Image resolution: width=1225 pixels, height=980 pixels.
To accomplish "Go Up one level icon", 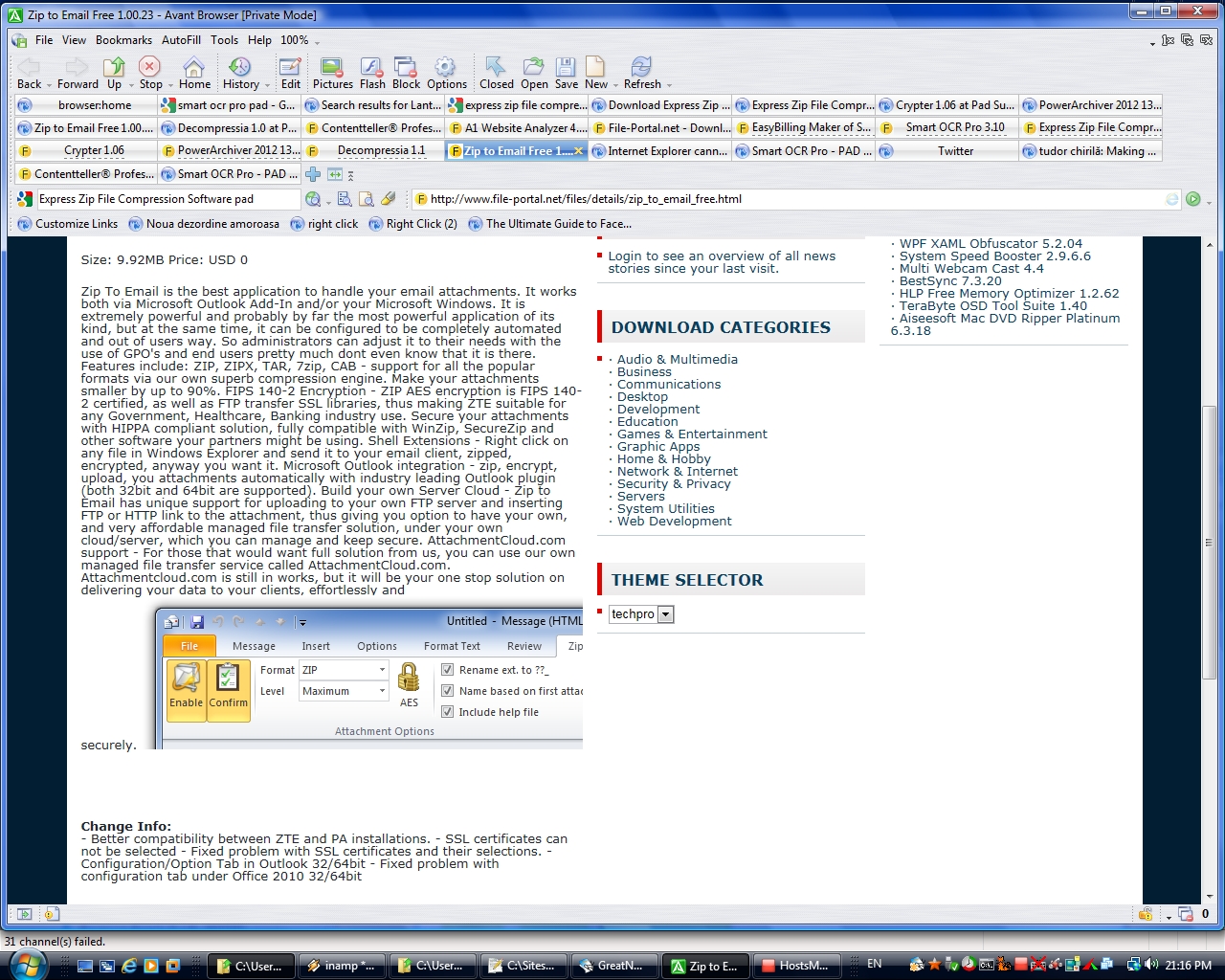I will coord(115,66).
